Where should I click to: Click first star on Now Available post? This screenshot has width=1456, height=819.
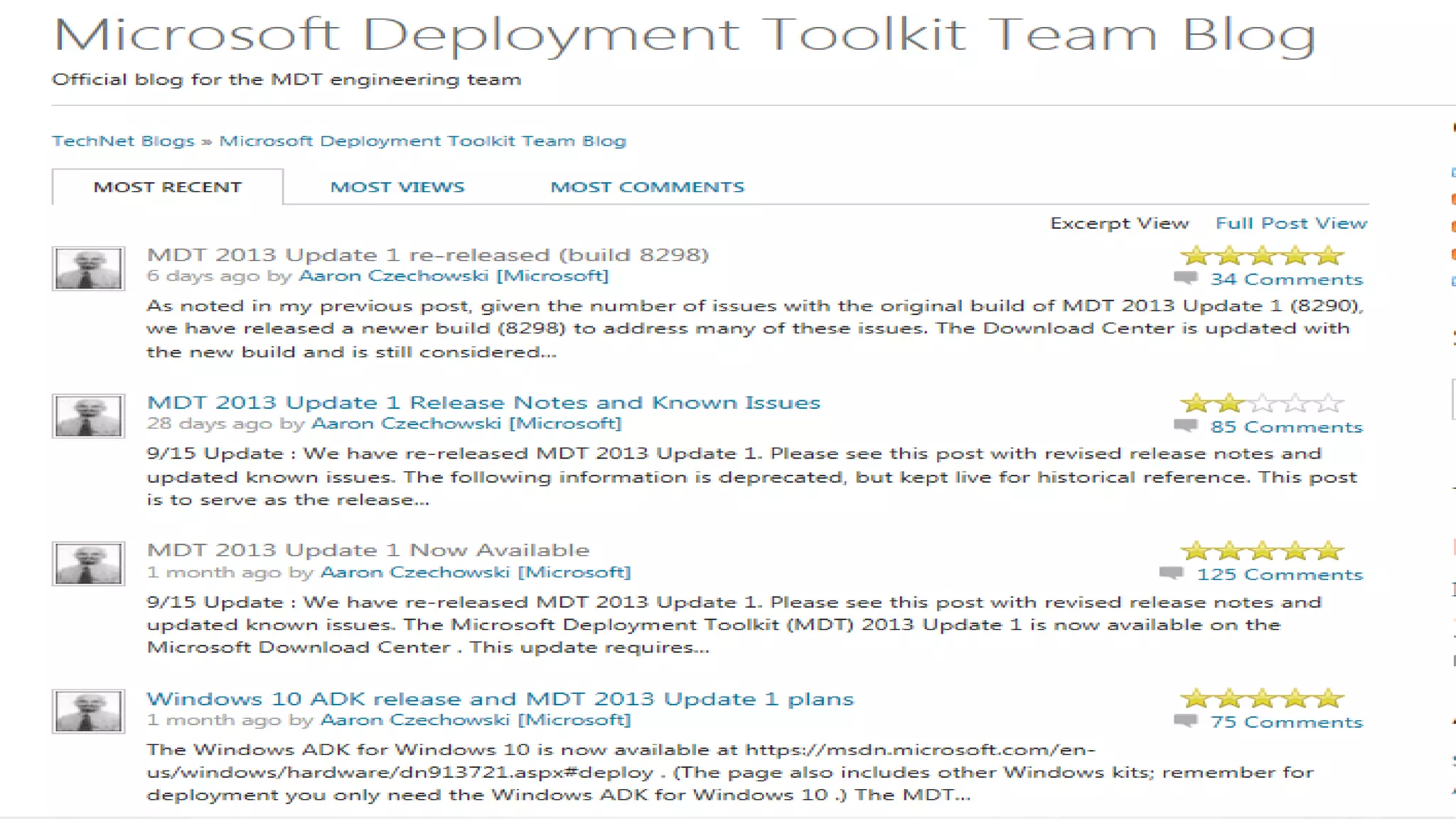pyautogui.click(x=1197, y=550)
